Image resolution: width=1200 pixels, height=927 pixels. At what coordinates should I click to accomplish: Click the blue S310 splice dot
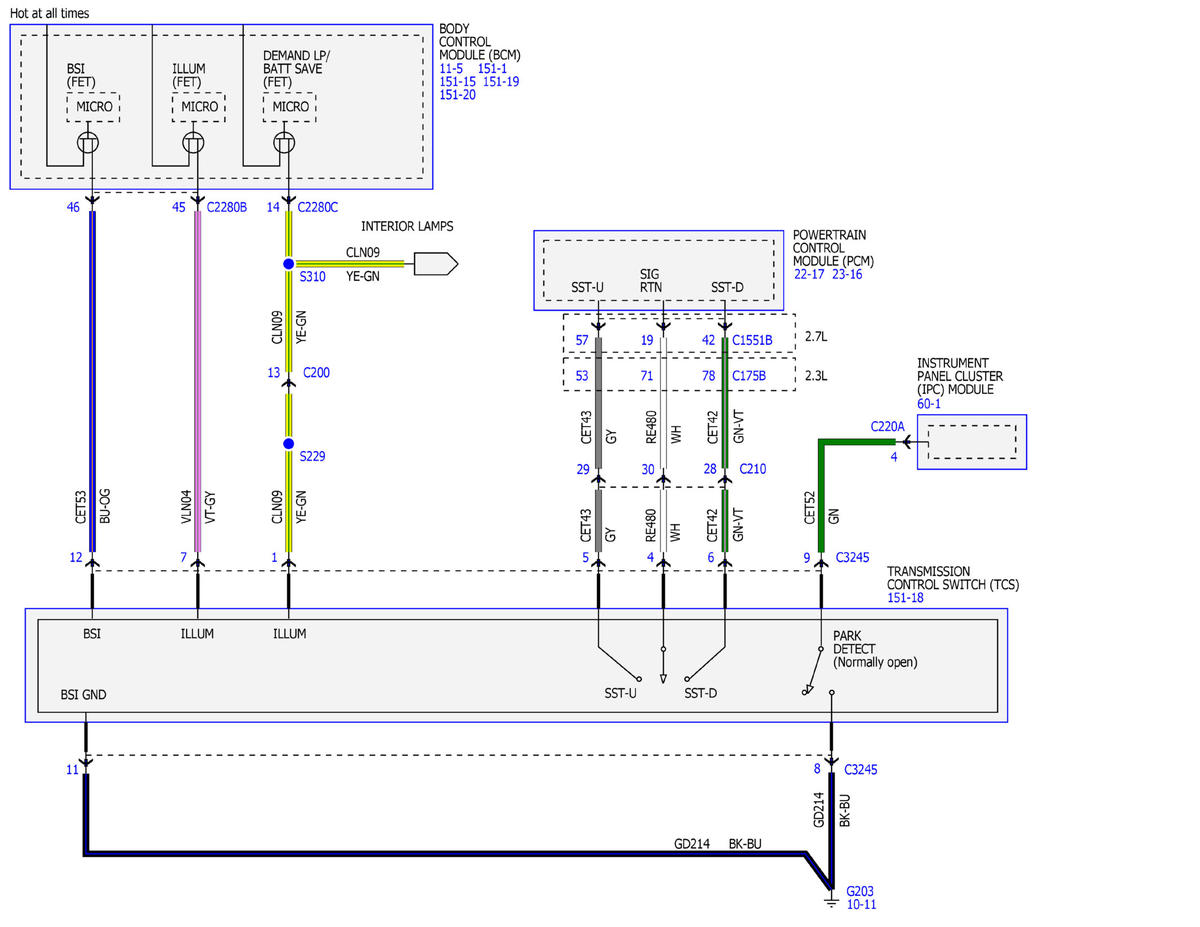click(x=288, y=263)
